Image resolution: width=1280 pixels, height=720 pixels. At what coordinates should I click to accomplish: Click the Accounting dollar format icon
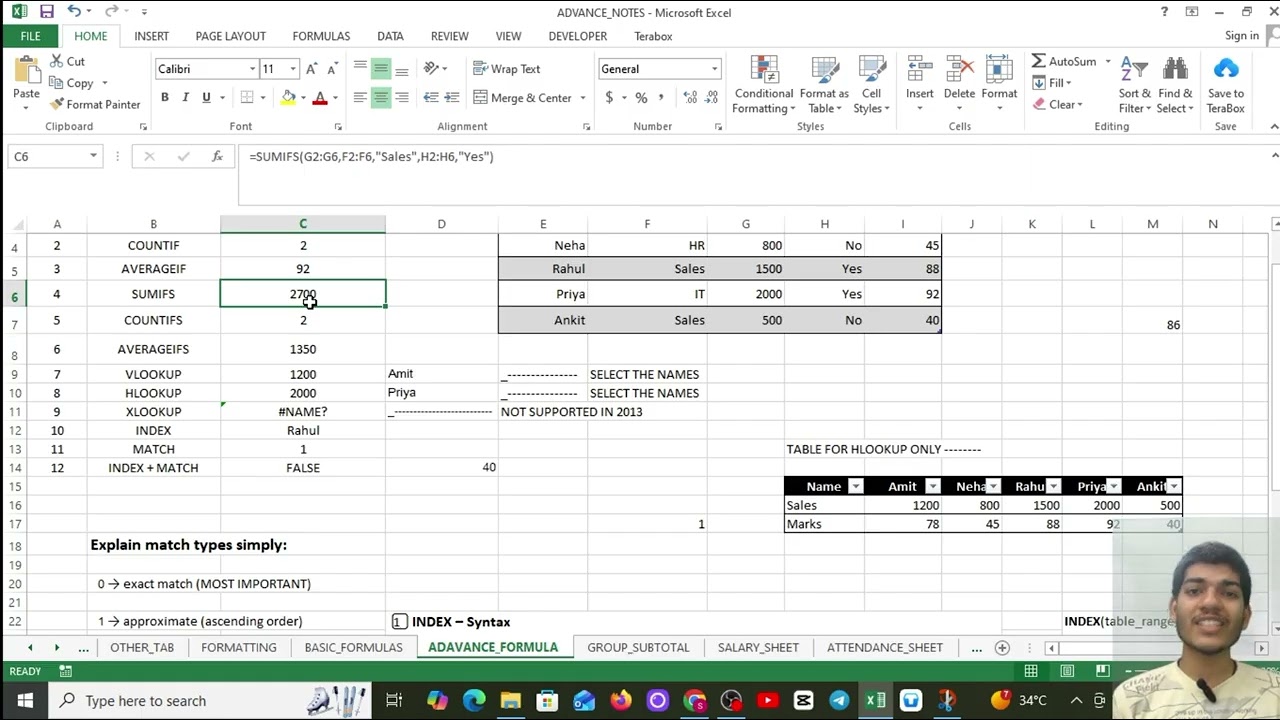[x=609, y=97]
